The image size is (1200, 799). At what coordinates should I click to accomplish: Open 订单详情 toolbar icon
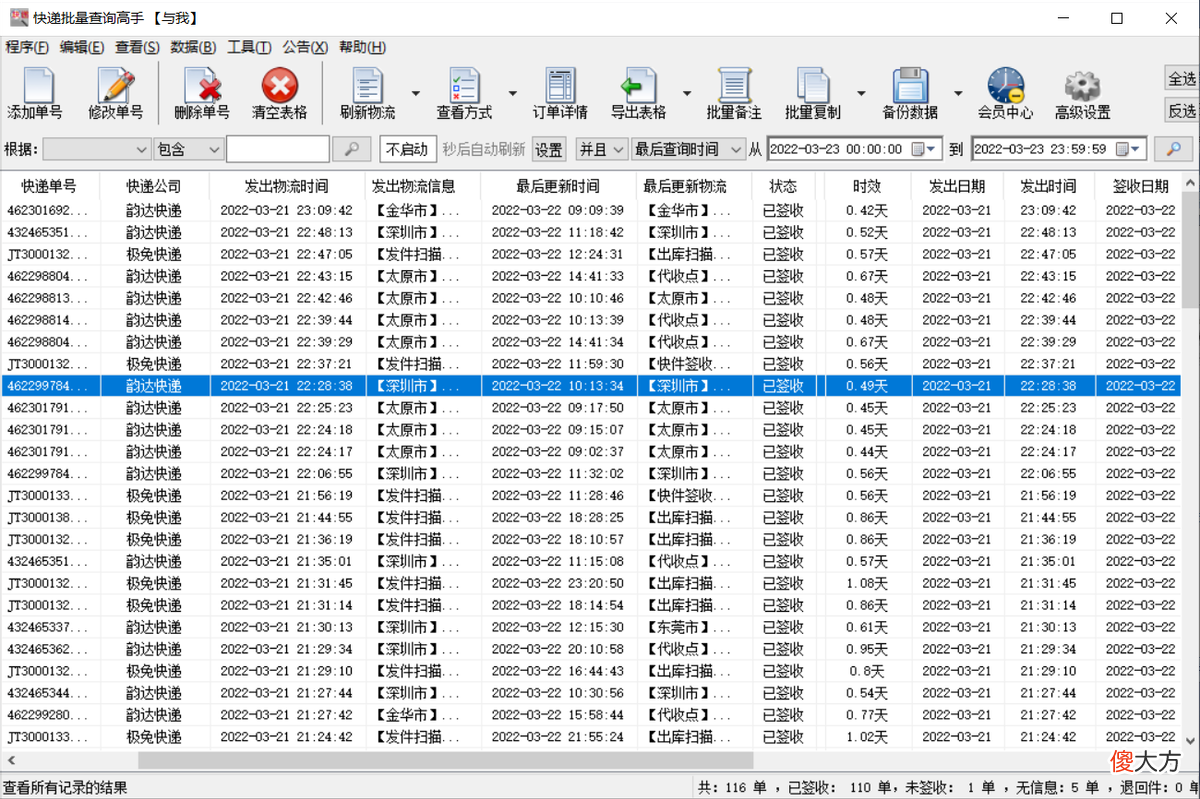click(560, 86)
